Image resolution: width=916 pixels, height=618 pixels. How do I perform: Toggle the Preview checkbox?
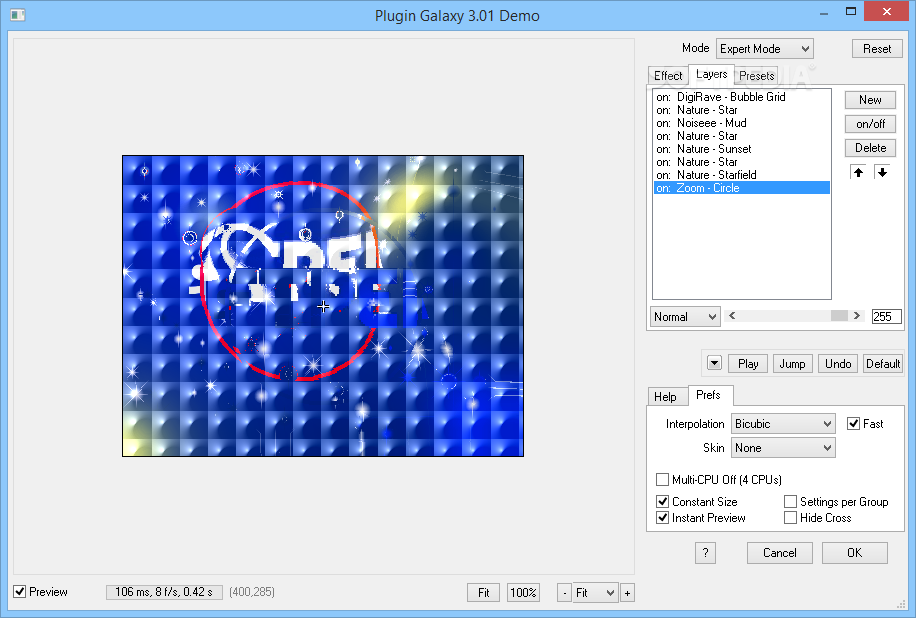click(x=19, y=592)
